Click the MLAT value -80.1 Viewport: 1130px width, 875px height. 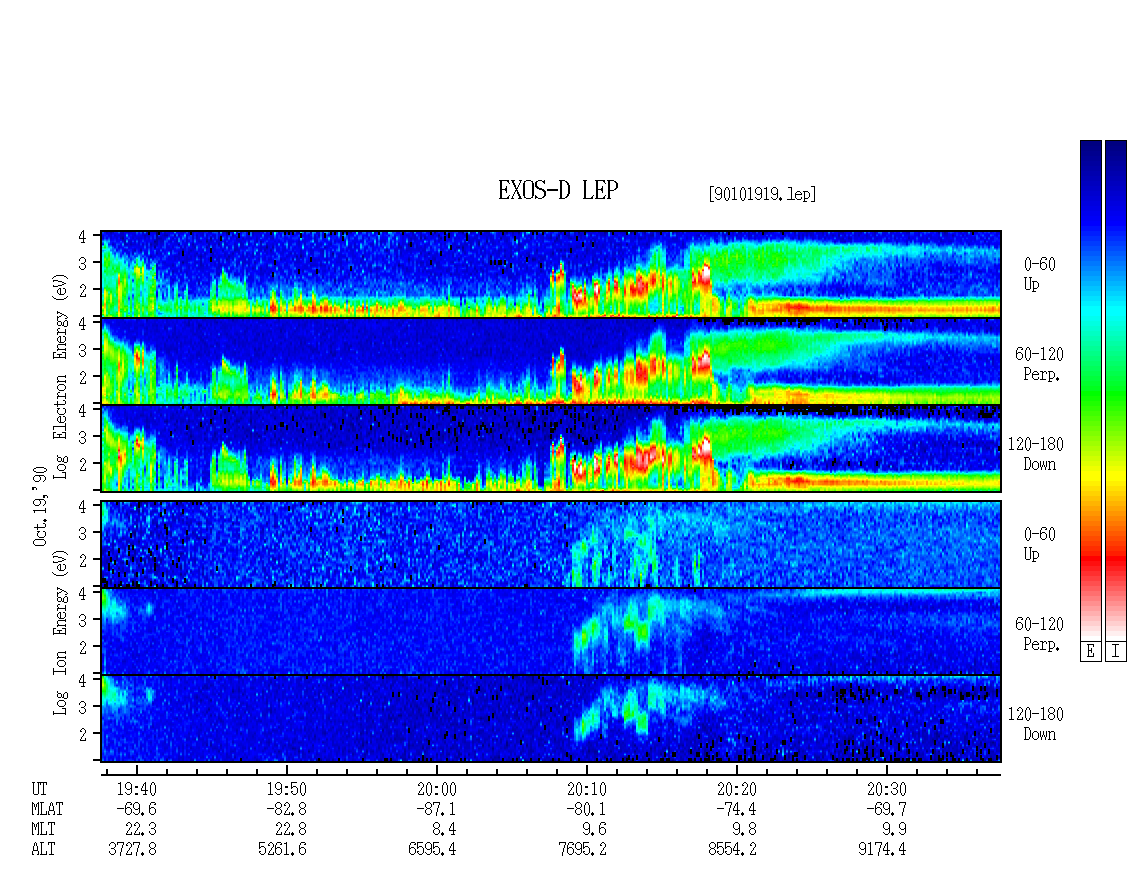[587, 809]
